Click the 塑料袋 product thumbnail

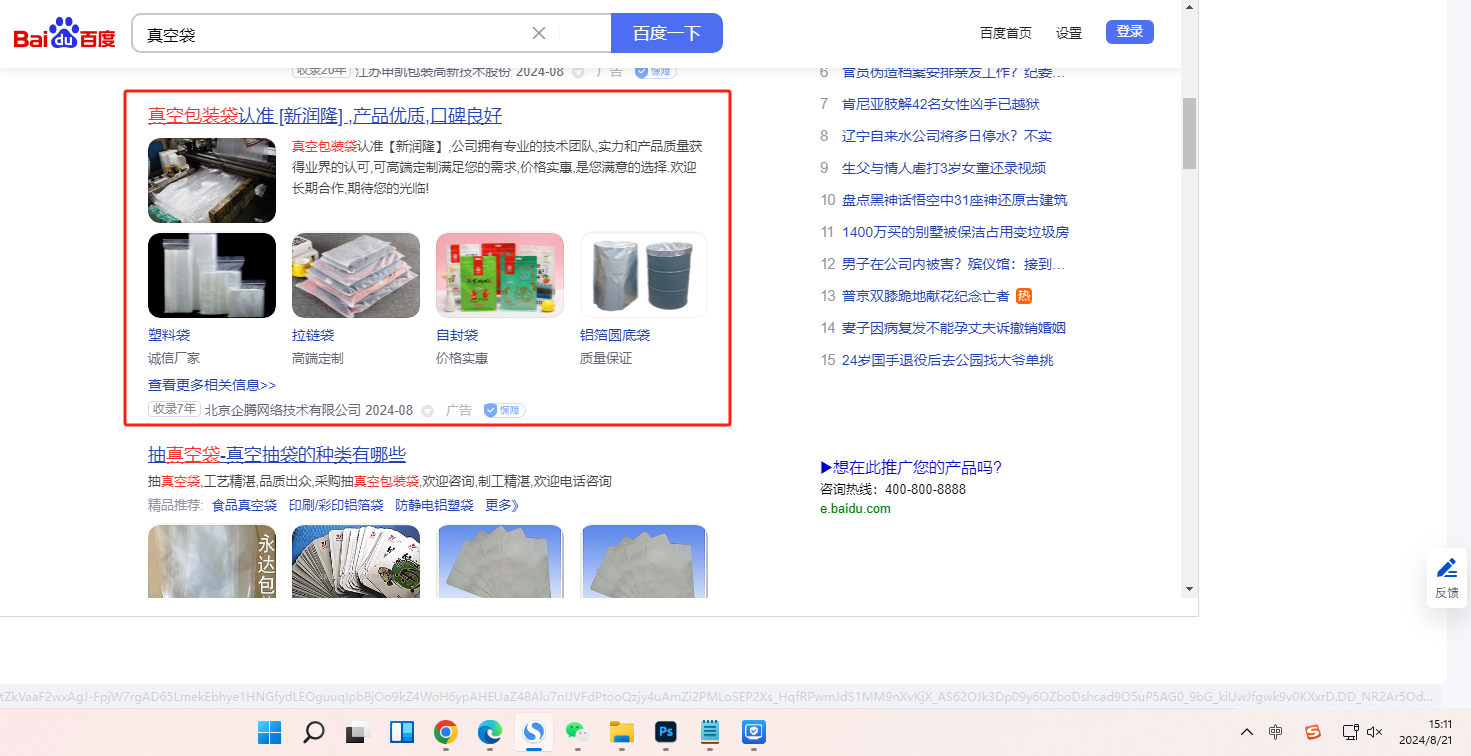click(212, 275)
